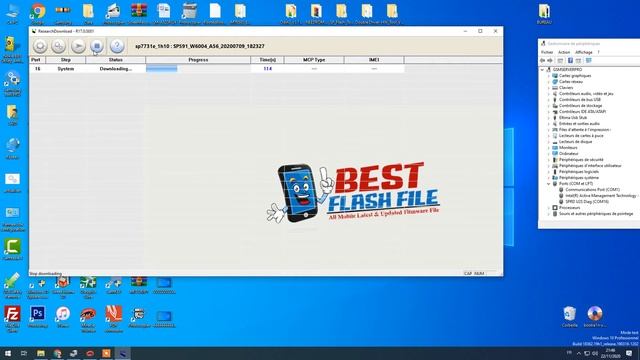
Task: Select Contrôleurs audio, vidéo et jeu entry
Action: 586,94
